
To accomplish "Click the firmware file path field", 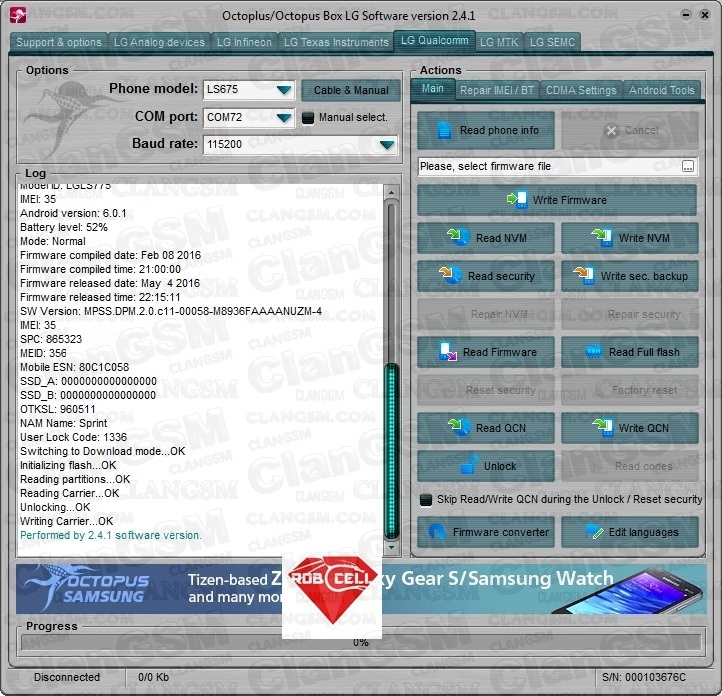I will pos(550,167).
